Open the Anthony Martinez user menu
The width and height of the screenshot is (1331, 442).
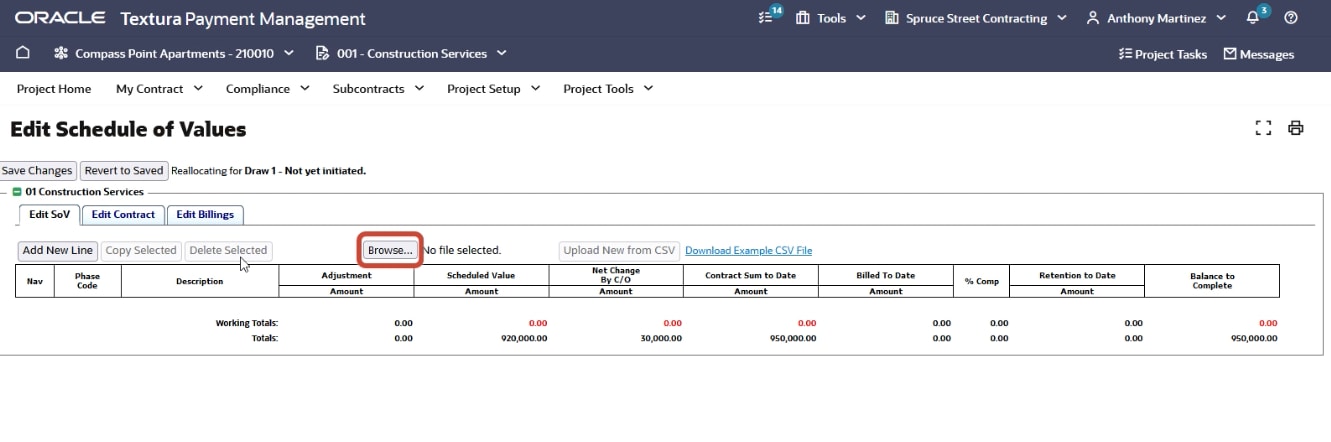coord(1159,18)
